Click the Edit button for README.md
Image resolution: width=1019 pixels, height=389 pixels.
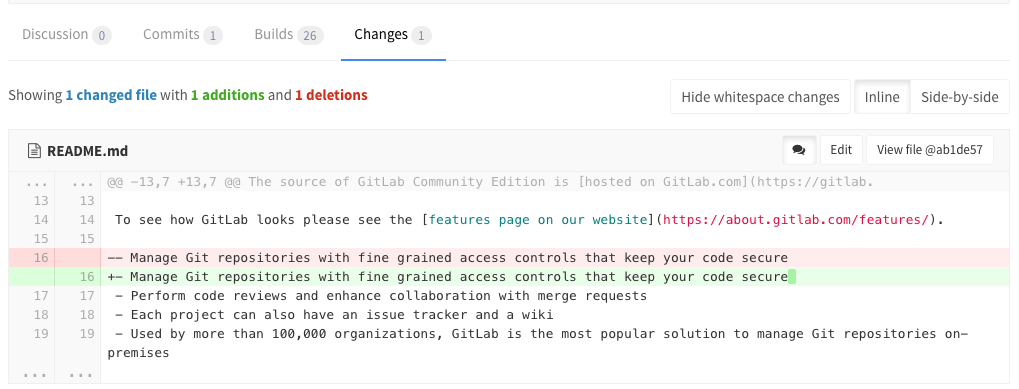click(x=841, y=150)
